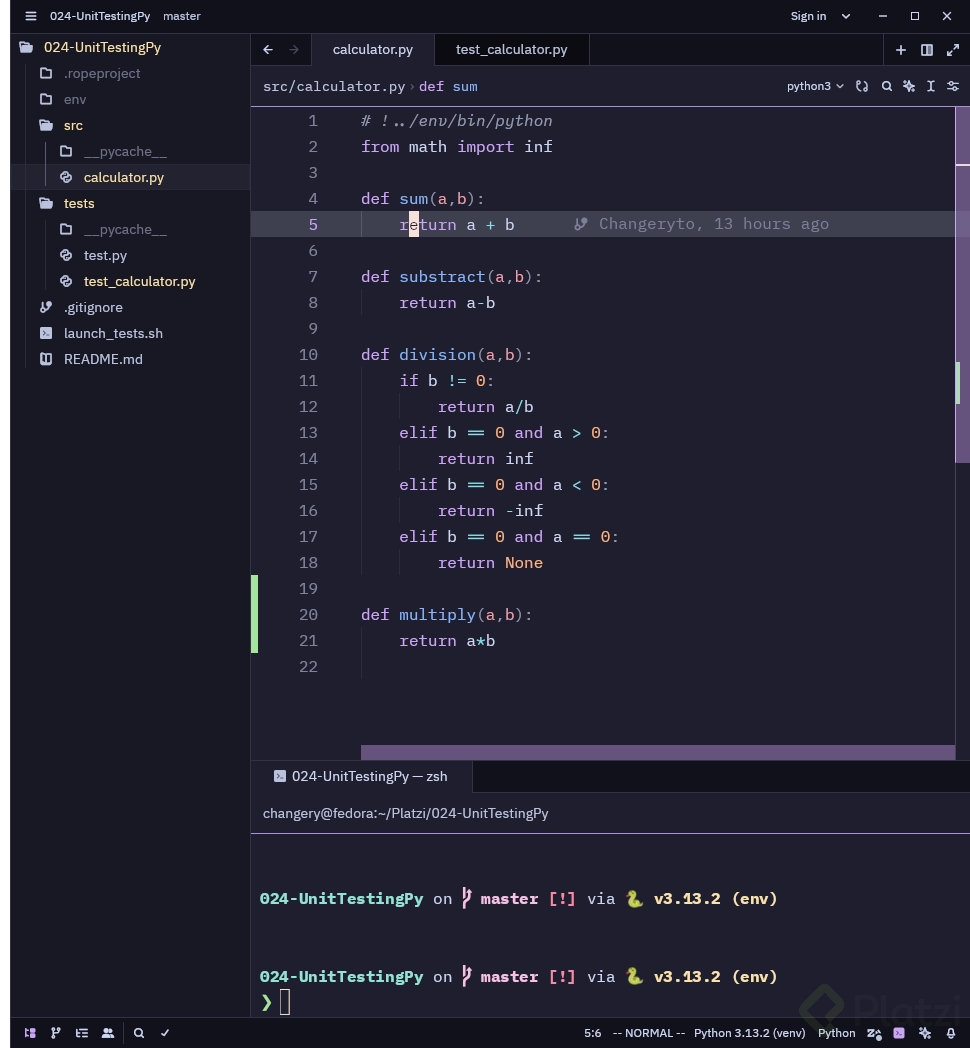Click line number 10 in the gutter
This screenshot has height=1048, width=970.
308,354
